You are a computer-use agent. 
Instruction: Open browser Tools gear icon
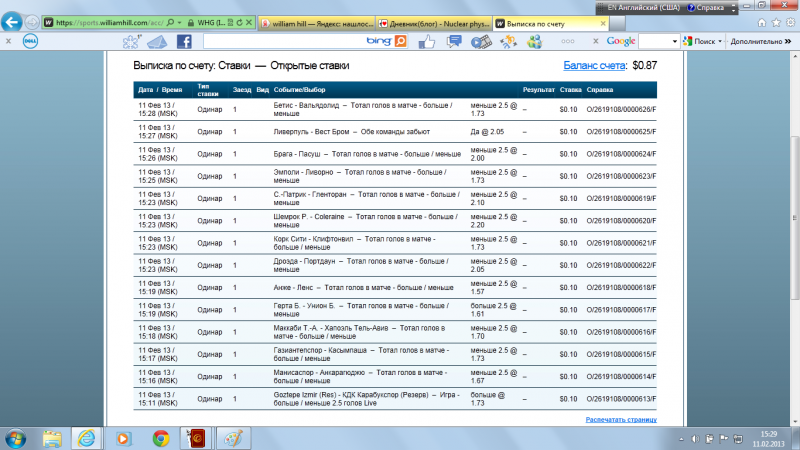pyautogui.click(x=790, y=22)
